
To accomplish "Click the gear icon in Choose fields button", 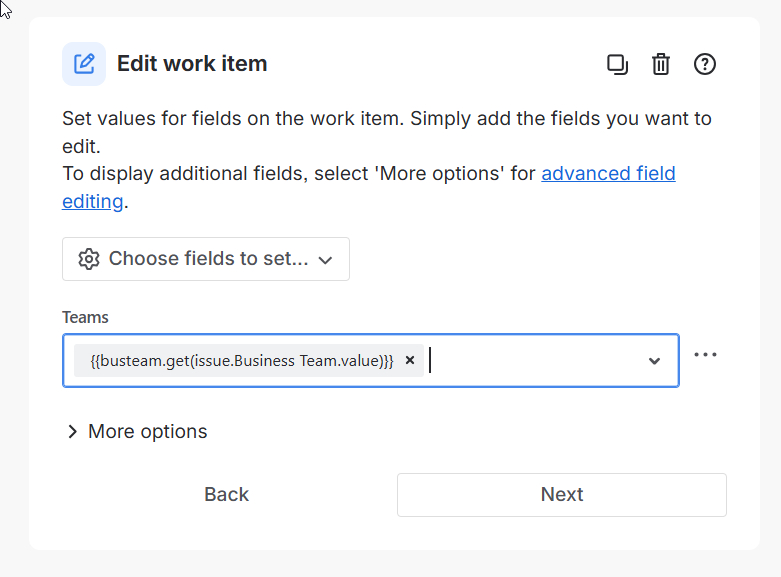I will (x=89, y=259).
